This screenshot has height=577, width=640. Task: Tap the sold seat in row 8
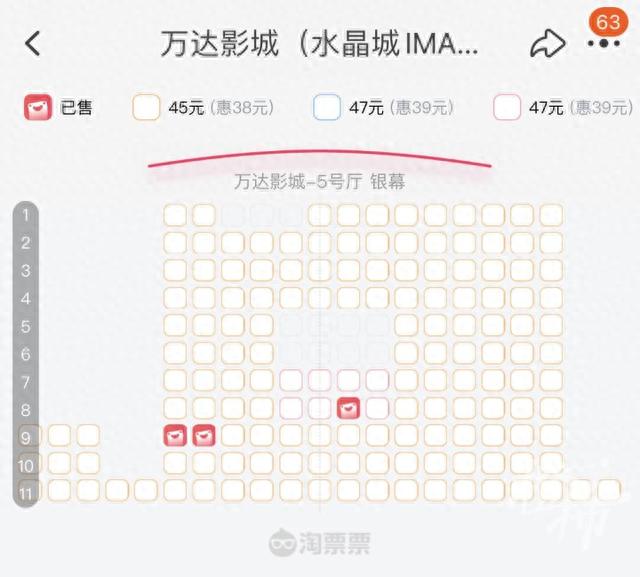pyautogui.click(x=349, y=408)
